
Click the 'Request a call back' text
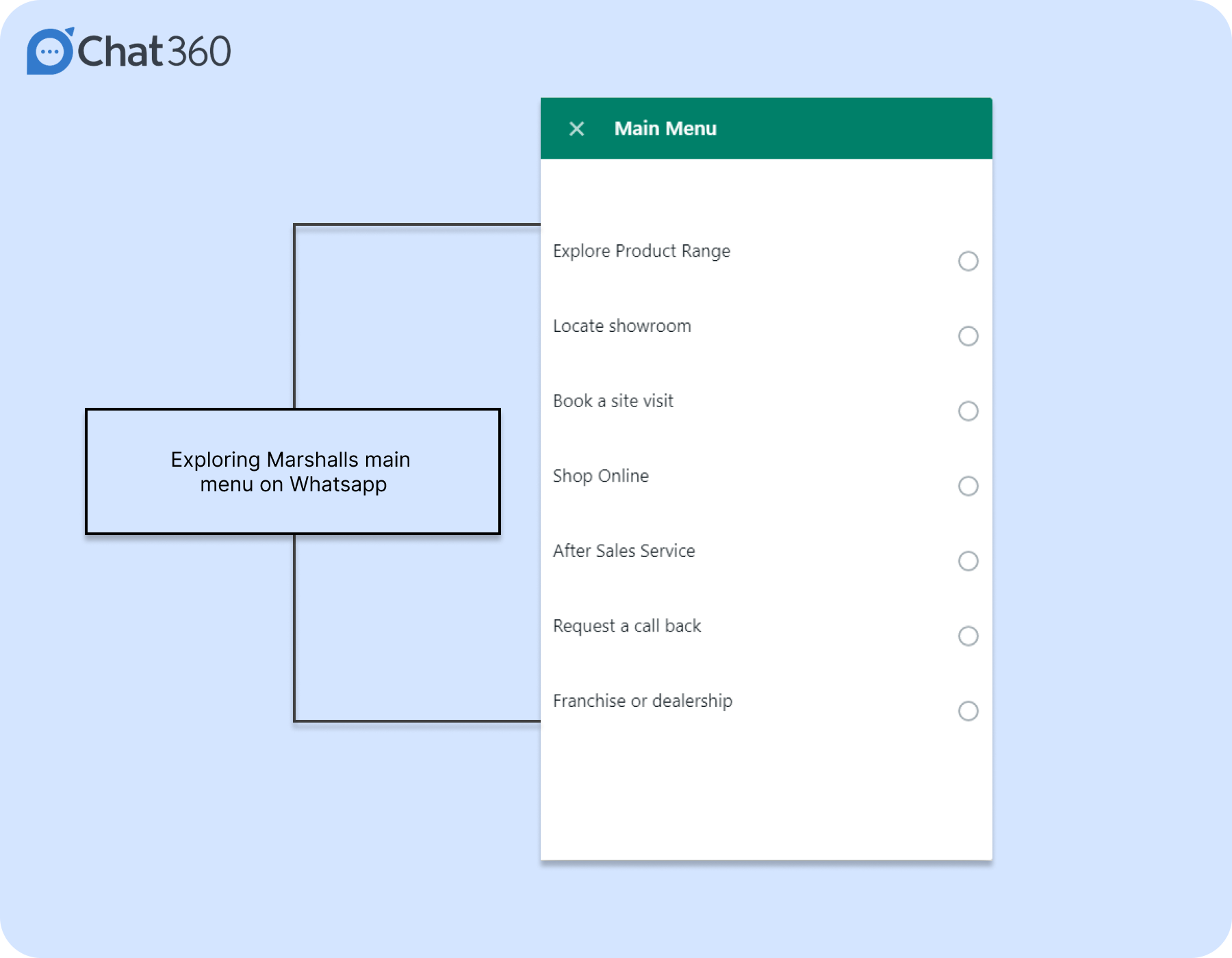(626, 626)
